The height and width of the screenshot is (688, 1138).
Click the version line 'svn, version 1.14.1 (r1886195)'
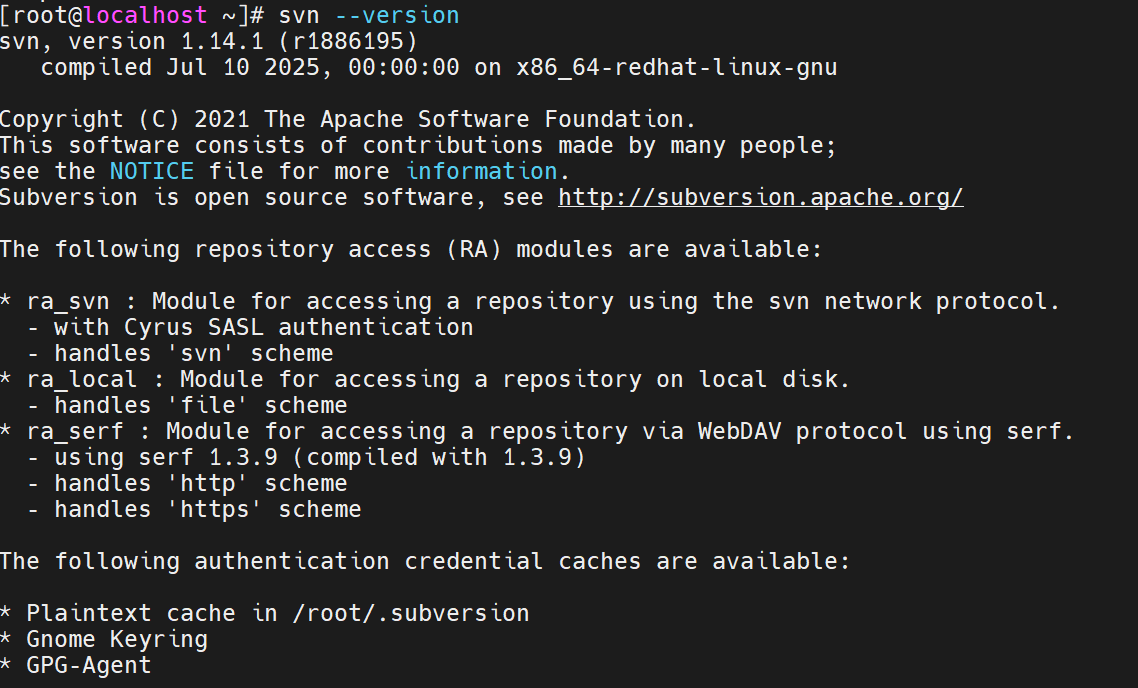(x=209, y=41)
